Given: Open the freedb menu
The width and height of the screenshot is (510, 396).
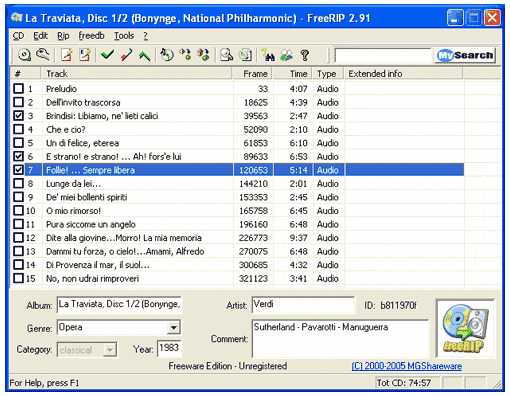Looking at the screenshot, I should point(91,36).
